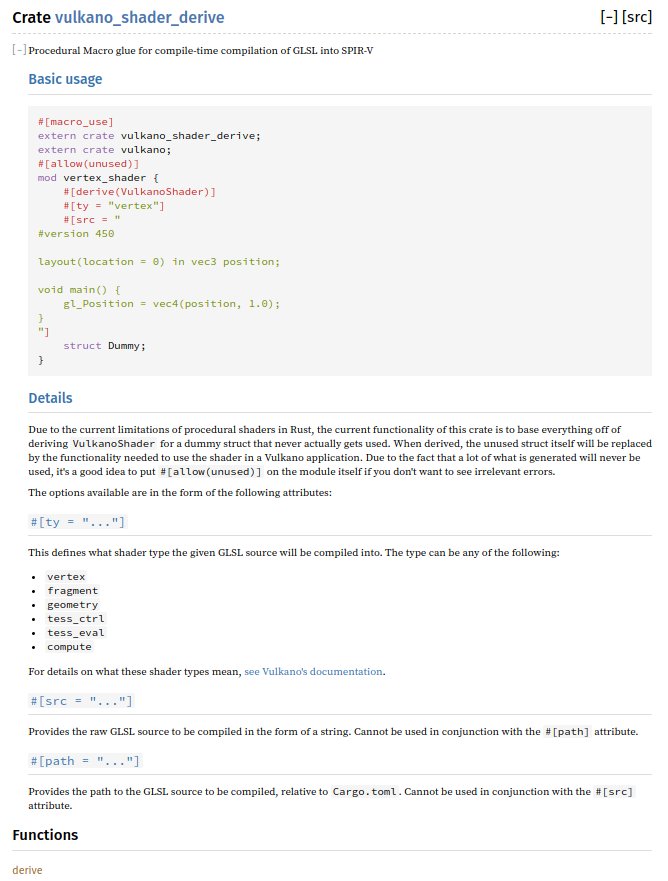Click "#version 450" in the code block
The width and height of the screenshot is (668, 881).
[76, 234]
